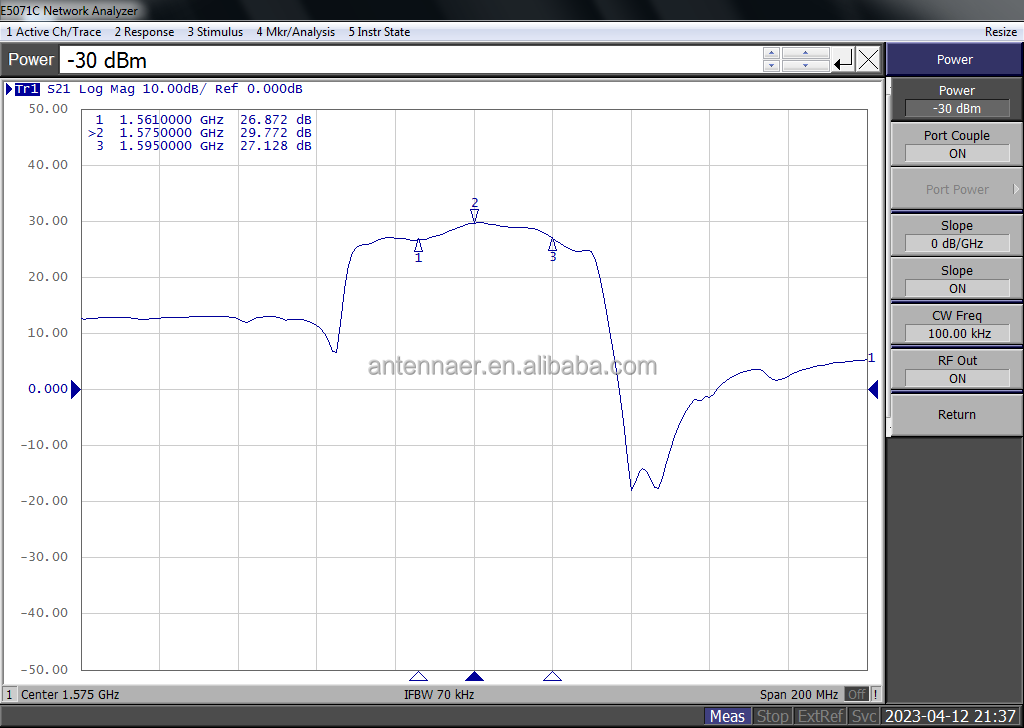This screenshot has width=1024, height=728.
Task: Select marker 3 triangle on the trace
Action: (552, 245)
